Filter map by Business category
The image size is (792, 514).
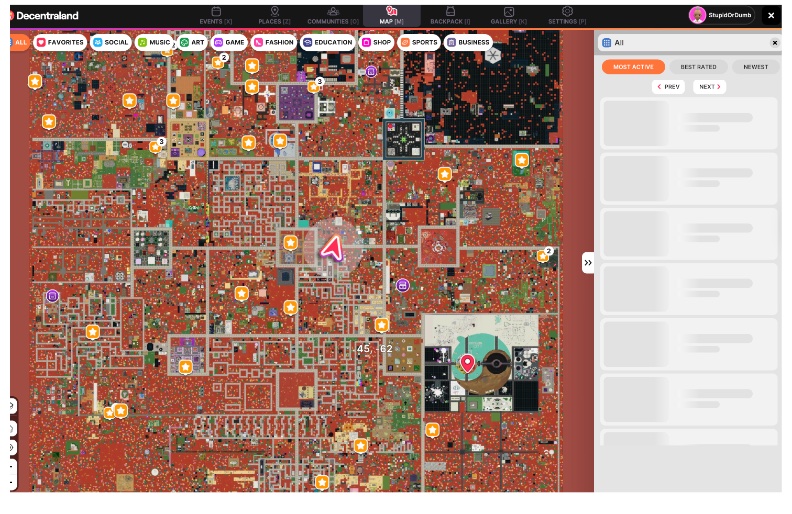[468, 42]
